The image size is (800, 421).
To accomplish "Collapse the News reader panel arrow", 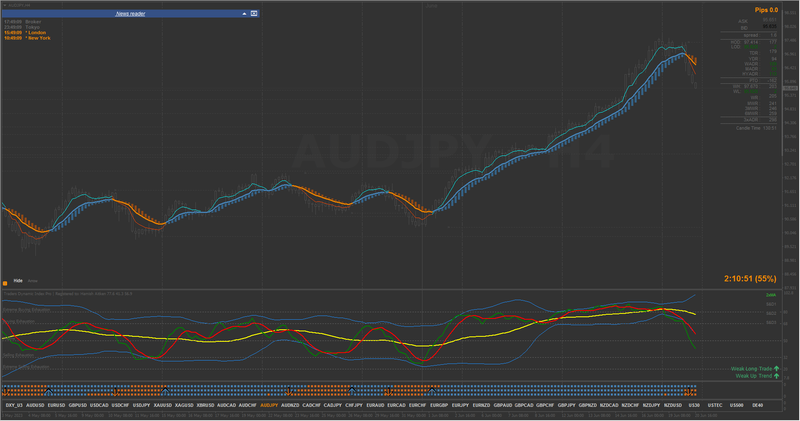I will tap(244, 14).
